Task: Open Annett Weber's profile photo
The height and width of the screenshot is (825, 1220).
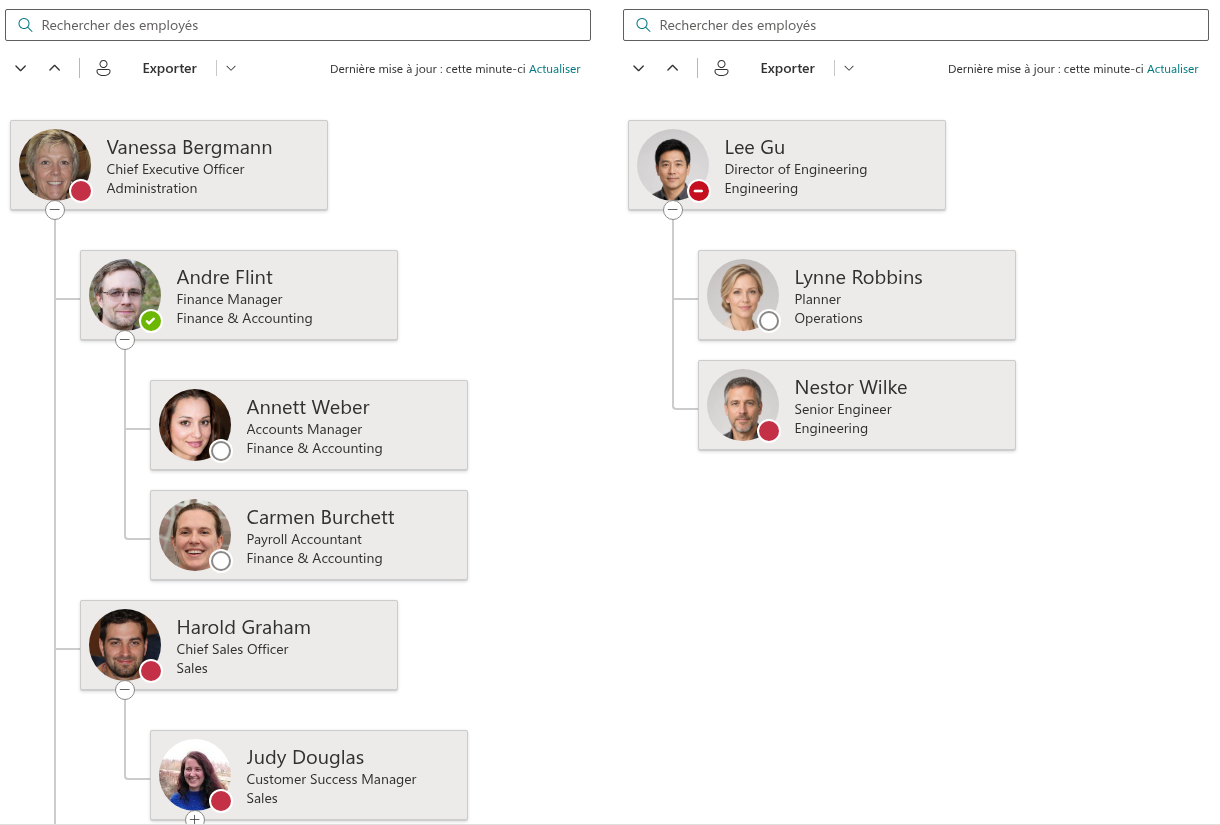Action: tap(195, 425)
